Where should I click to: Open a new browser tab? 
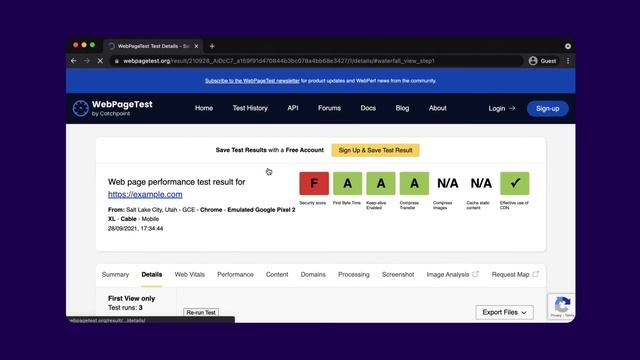[x=212, y=46]
